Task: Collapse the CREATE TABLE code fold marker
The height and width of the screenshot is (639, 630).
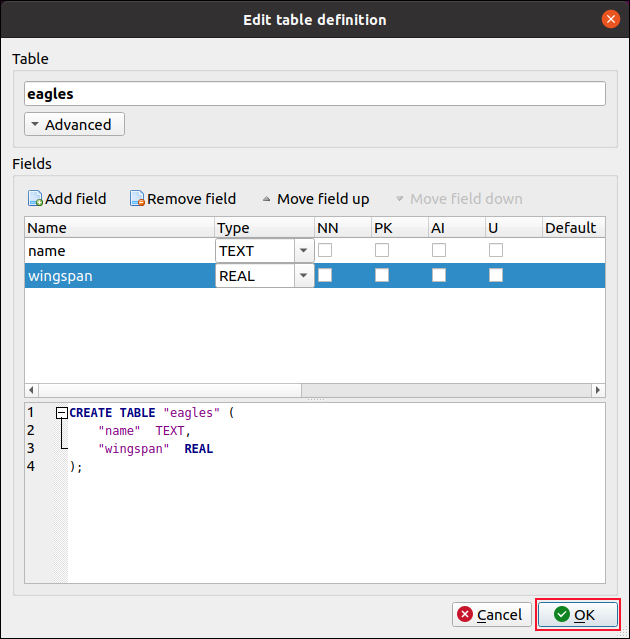Action: pyautogui.click(x=62, y=413)
